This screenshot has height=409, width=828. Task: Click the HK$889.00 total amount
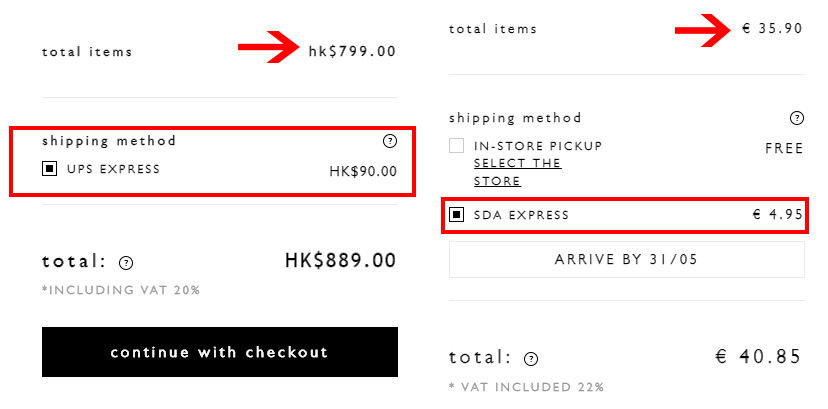pos(340,261)
